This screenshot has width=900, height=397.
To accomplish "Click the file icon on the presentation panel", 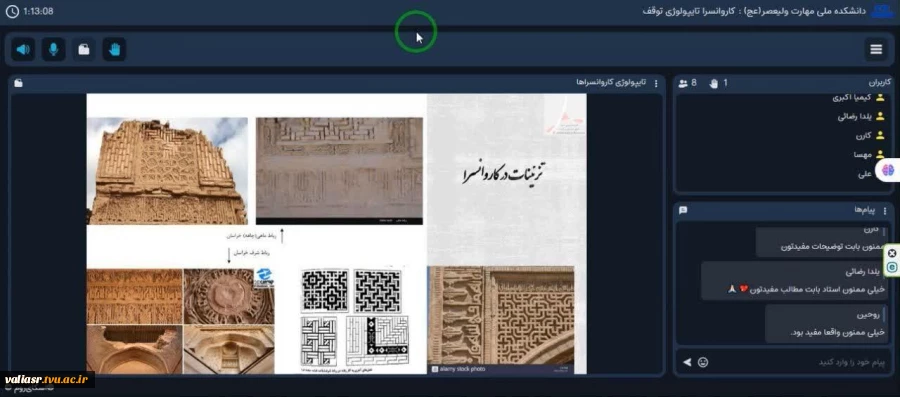I will [18, 83].
